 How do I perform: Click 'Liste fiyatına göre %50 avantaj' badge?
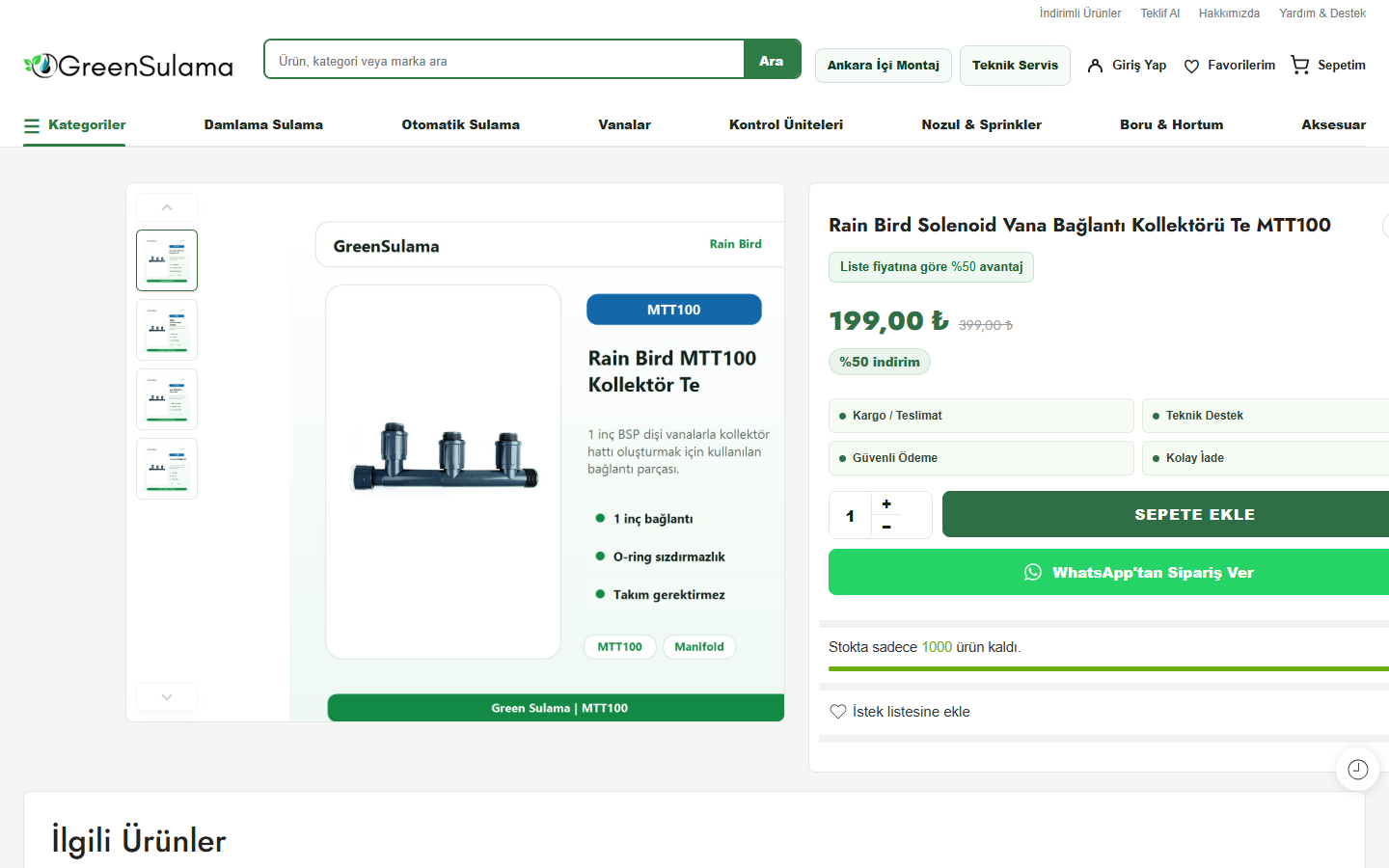(931, 267)
